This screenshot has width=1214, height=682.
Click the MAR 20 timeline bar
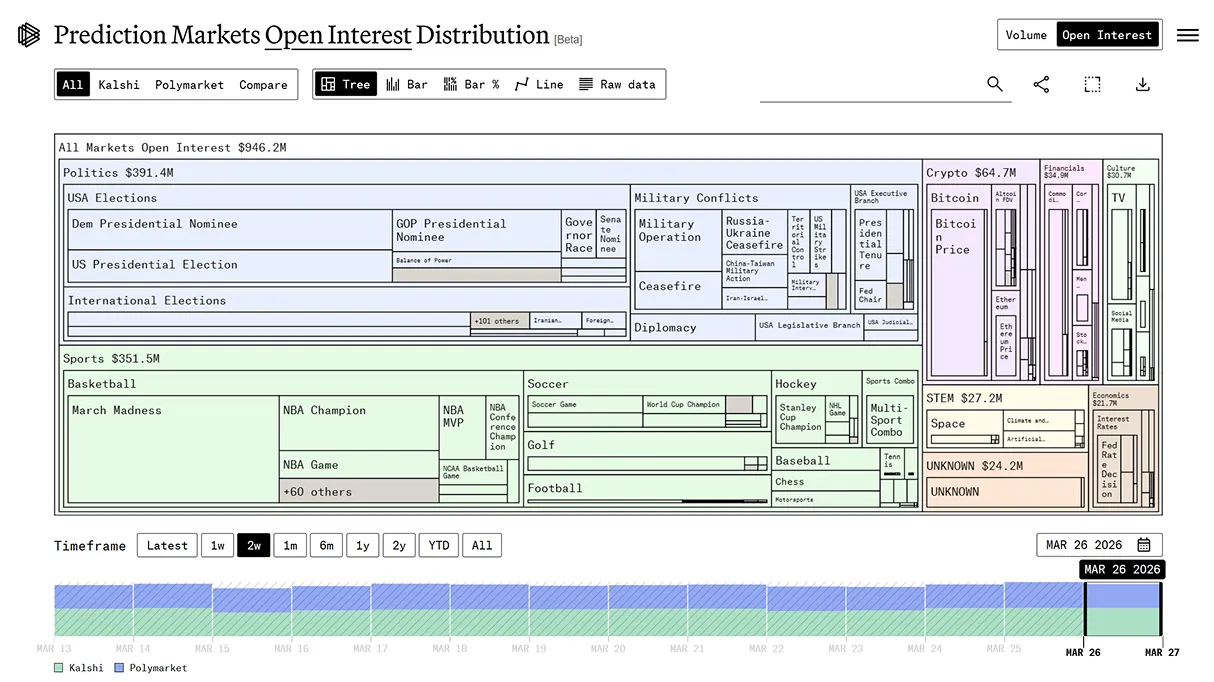647,610
